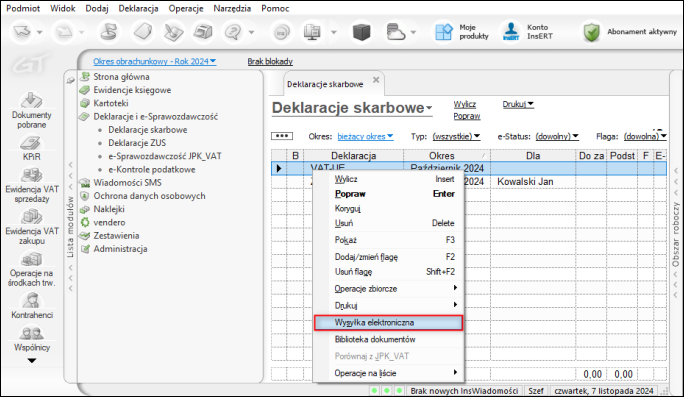Open Operacje na środkach trw. icon
The image size is (684, 397).
tap(31, 259)
